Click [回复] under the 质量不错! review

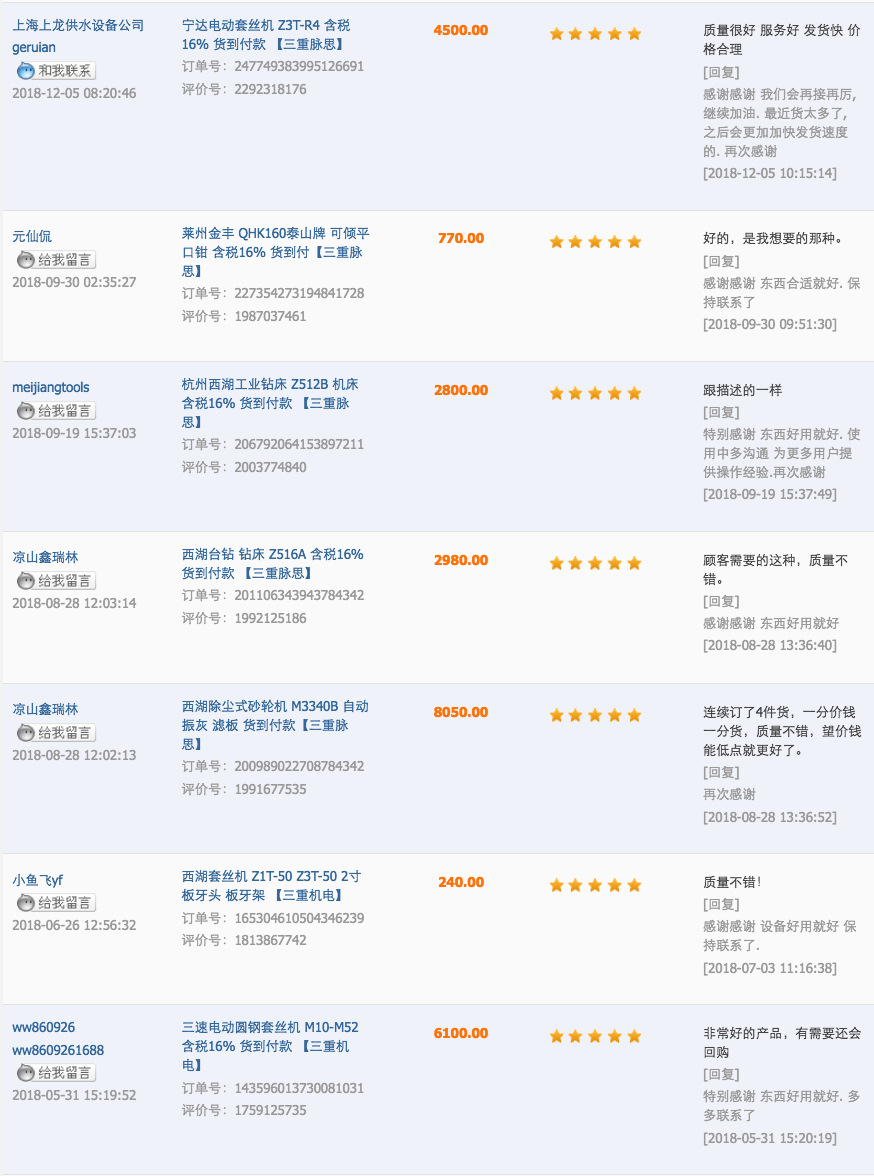point(721,904)
